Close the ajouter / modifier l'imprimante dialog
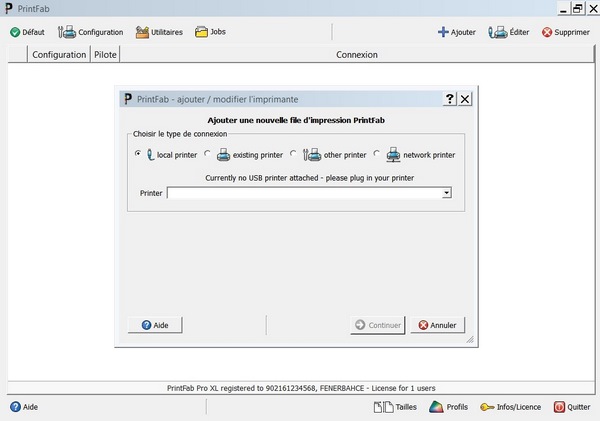Viewport: 600px width, 421px height. tap(465, 99)
